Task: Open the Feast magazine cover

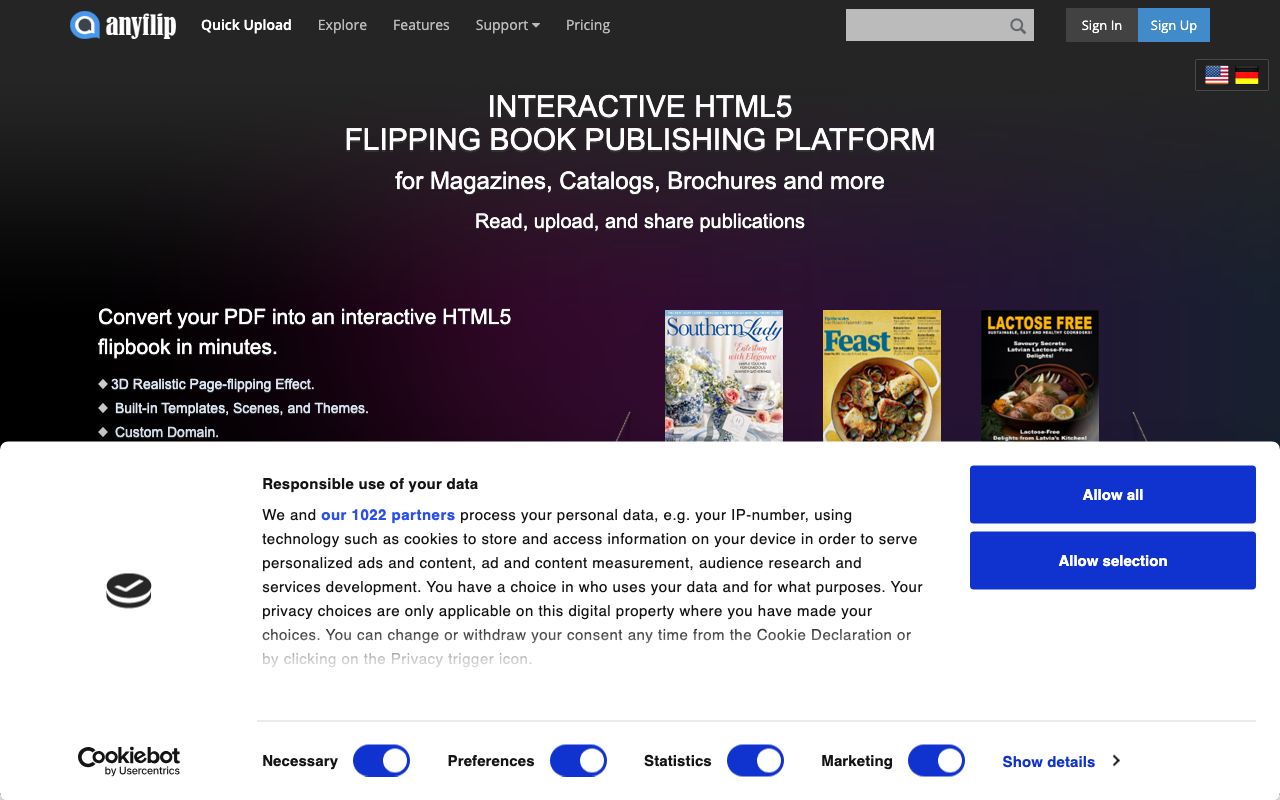Action: pos(882,376)
